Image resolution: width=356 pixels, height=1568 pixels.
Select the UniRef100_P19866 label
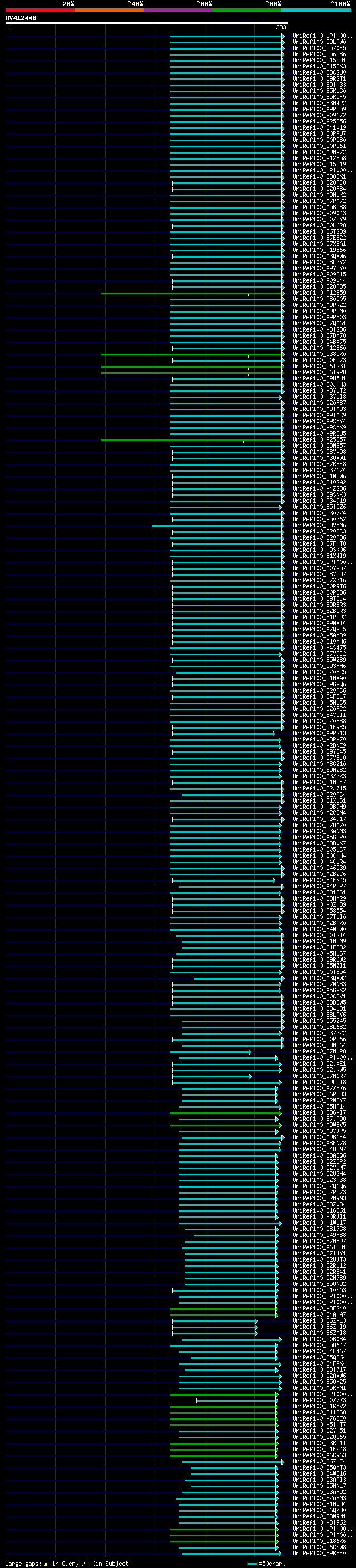pos(319,250)
